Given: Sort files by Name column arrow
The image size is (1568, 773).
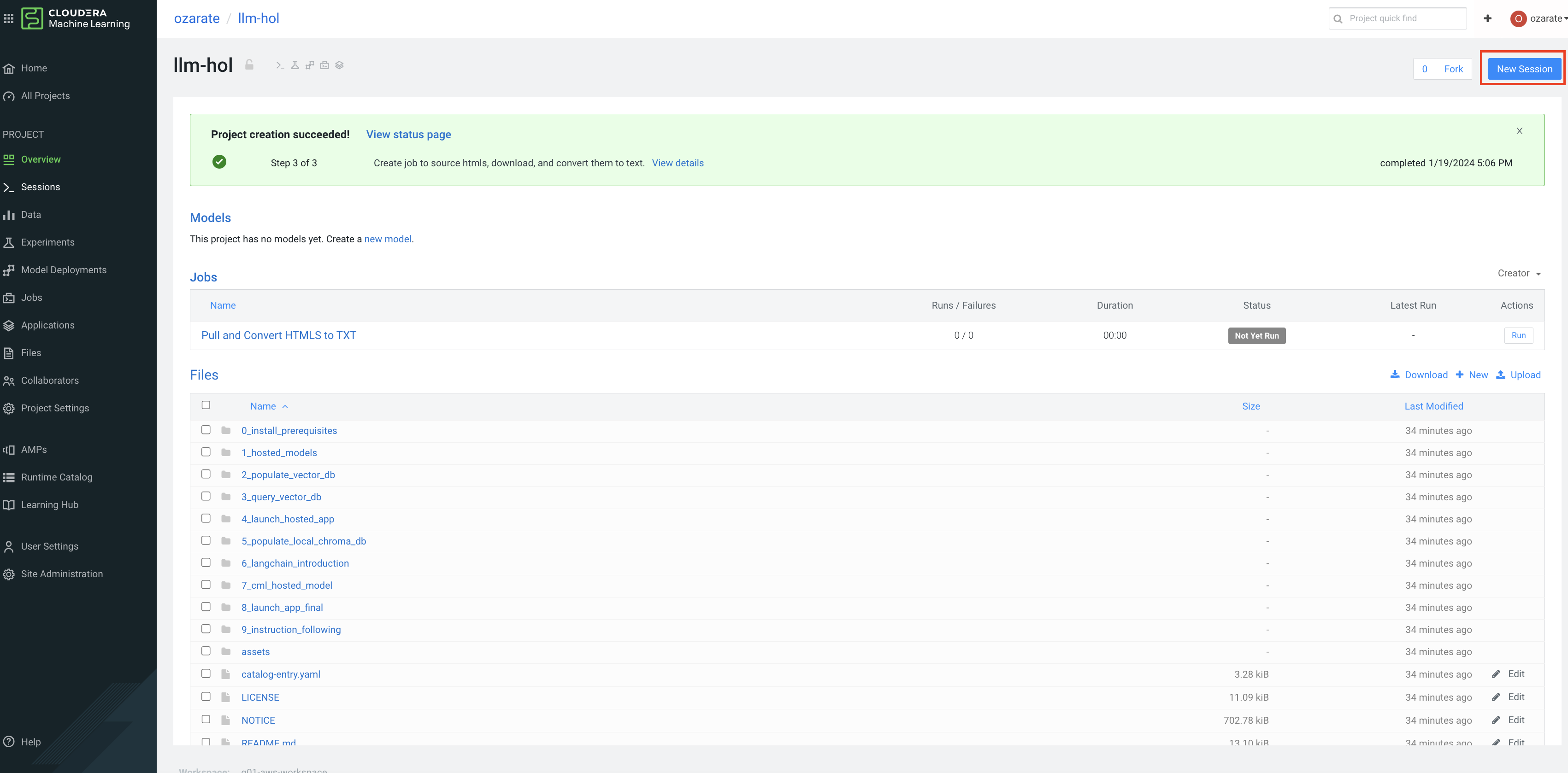Looking at the screenshot, I should tap(285, 406).
